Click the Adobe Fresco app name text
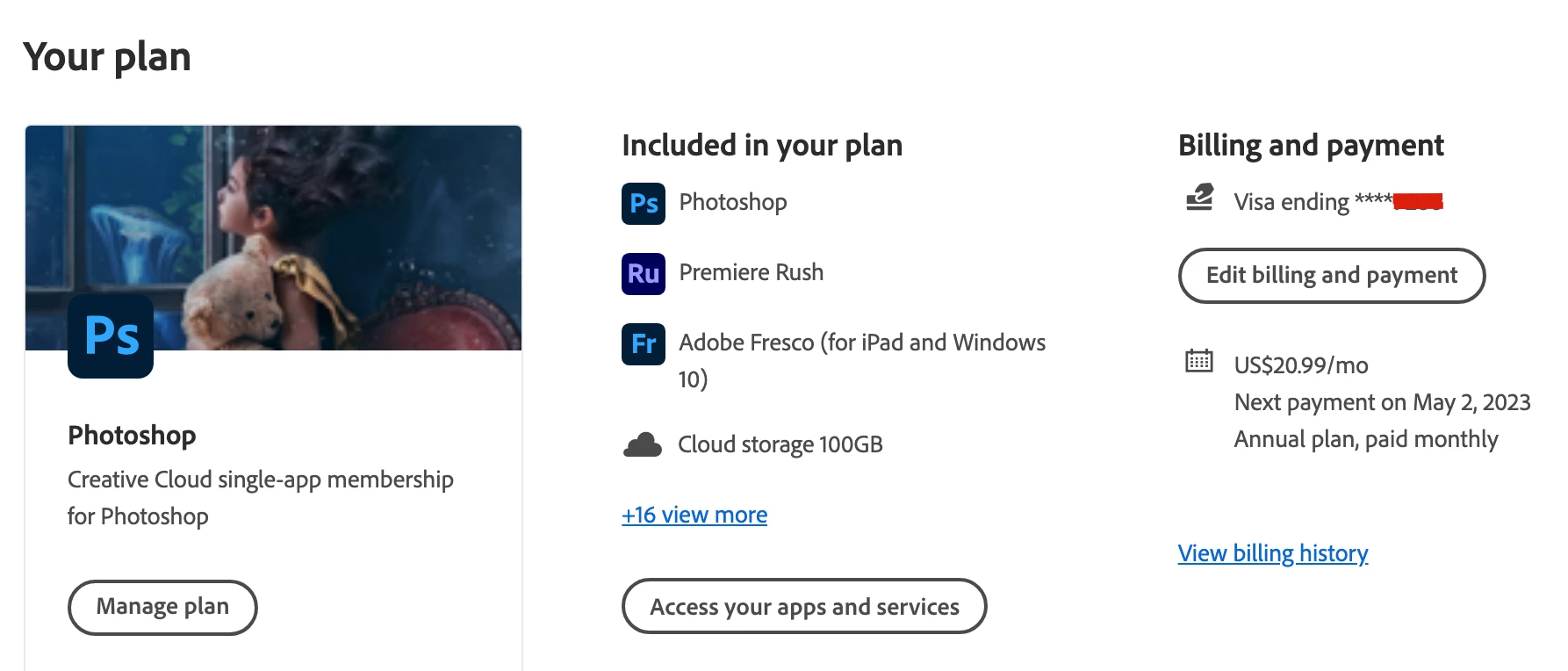1568x671 pixels. 862,343
